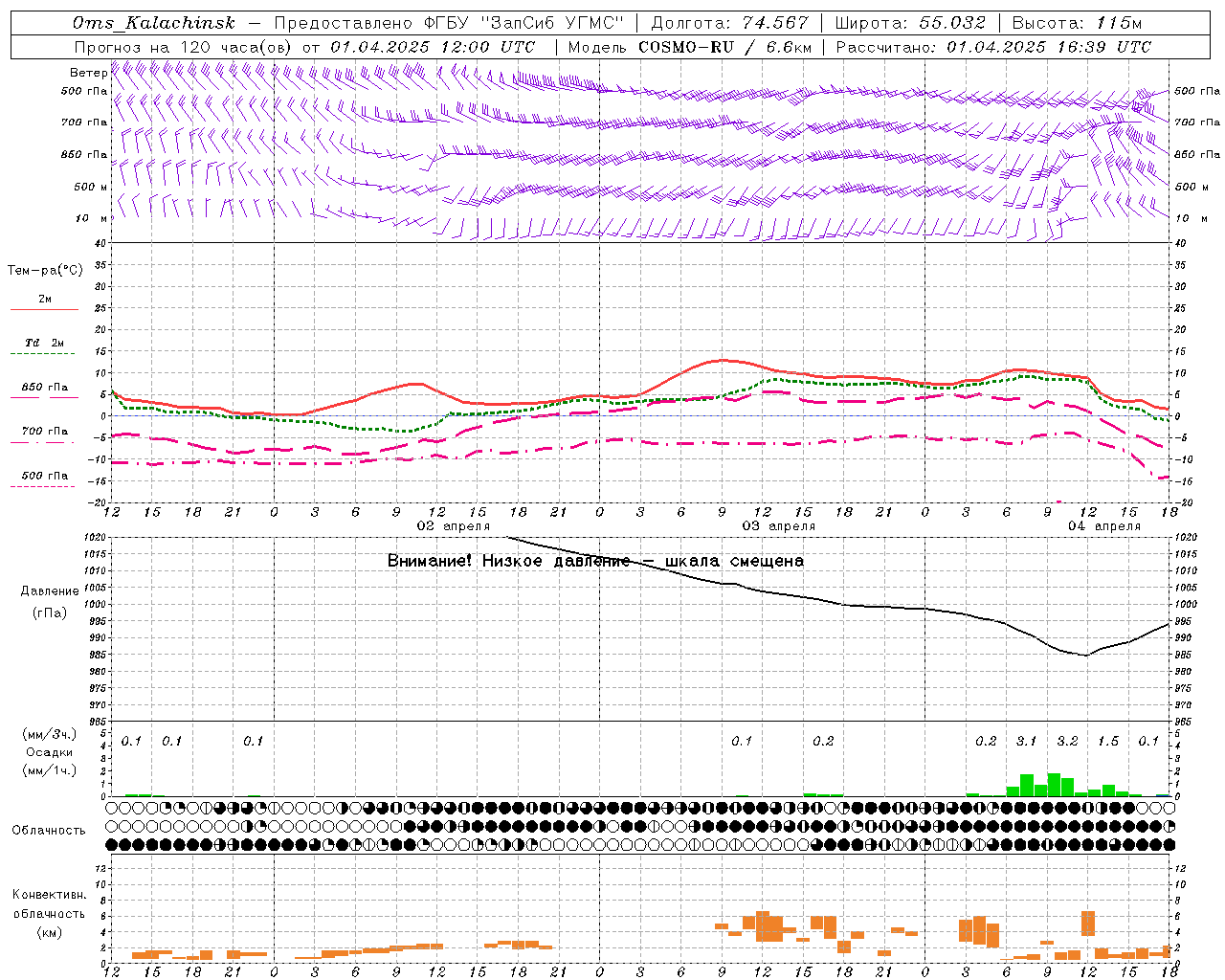Click the date label 04 апреля
The width and height of the screenshot is (1225, 980).
click(x=1104, y=526)
